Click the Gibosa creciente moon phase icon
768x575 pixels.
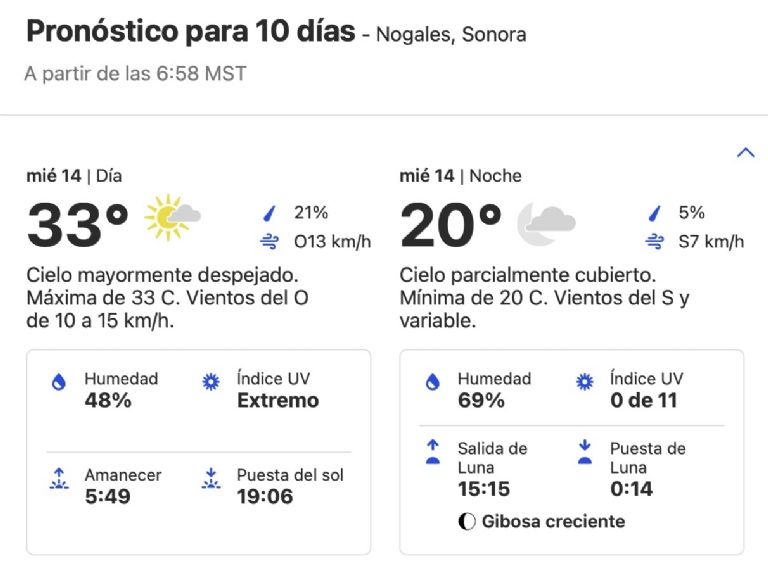pos(466,522)
